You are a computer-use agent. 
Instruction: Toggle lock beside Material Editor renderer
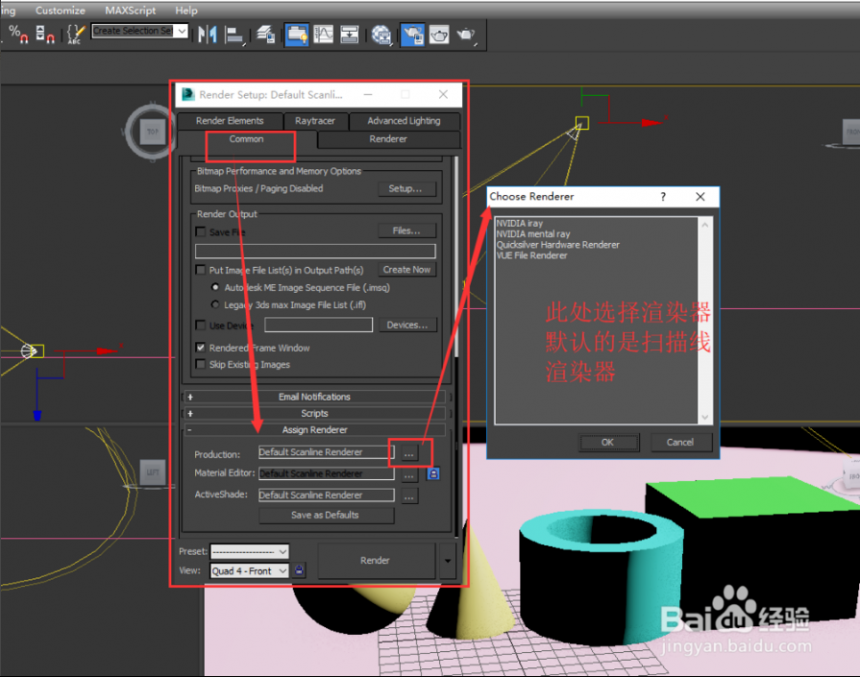tap(433, 473)
